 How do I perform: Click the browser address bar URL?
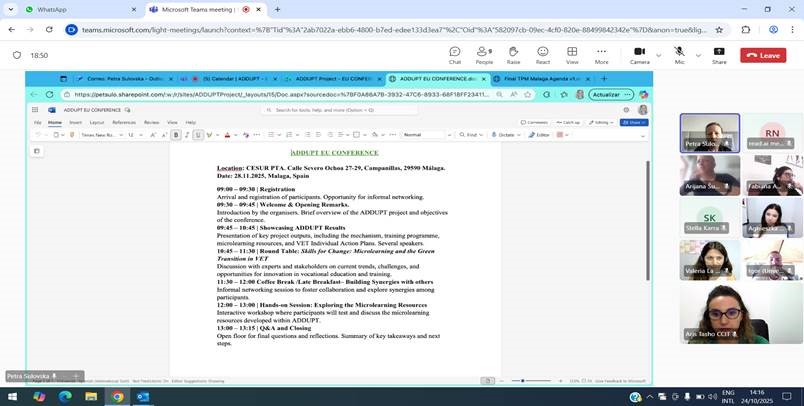[x=380, y=29]
